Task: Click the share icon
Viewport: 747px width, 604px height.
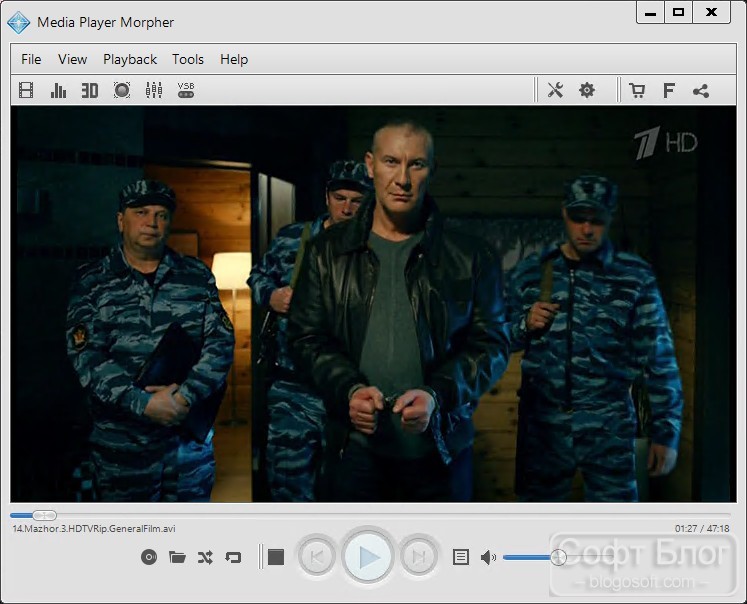Action: pos(701,91)
